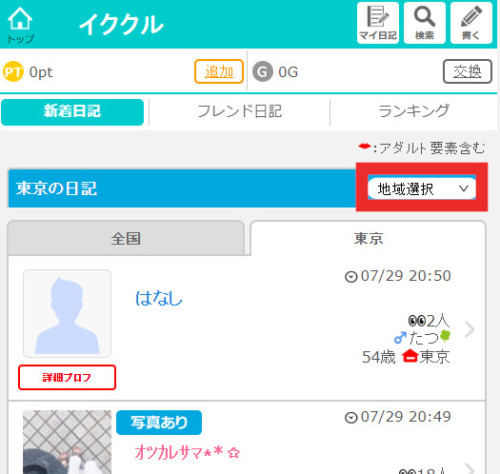This screenshot has height=474, width=500.
Task: Click the photo thumbnail of second entry
Action: point(67,442)
